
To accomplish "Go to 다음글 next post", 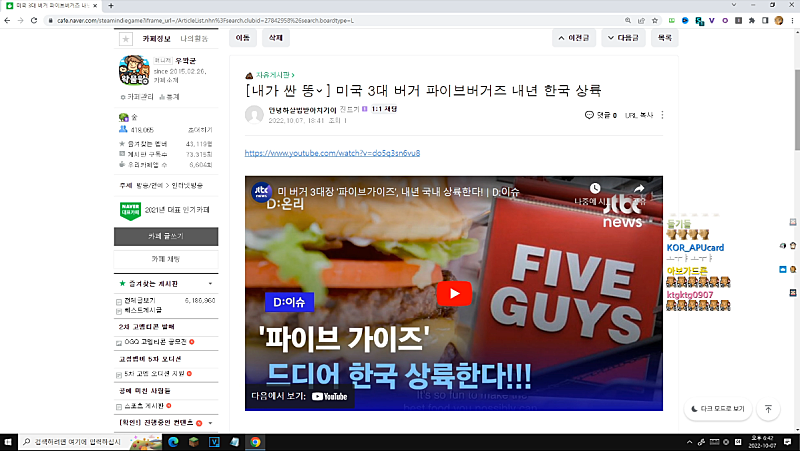I will 623,38.
